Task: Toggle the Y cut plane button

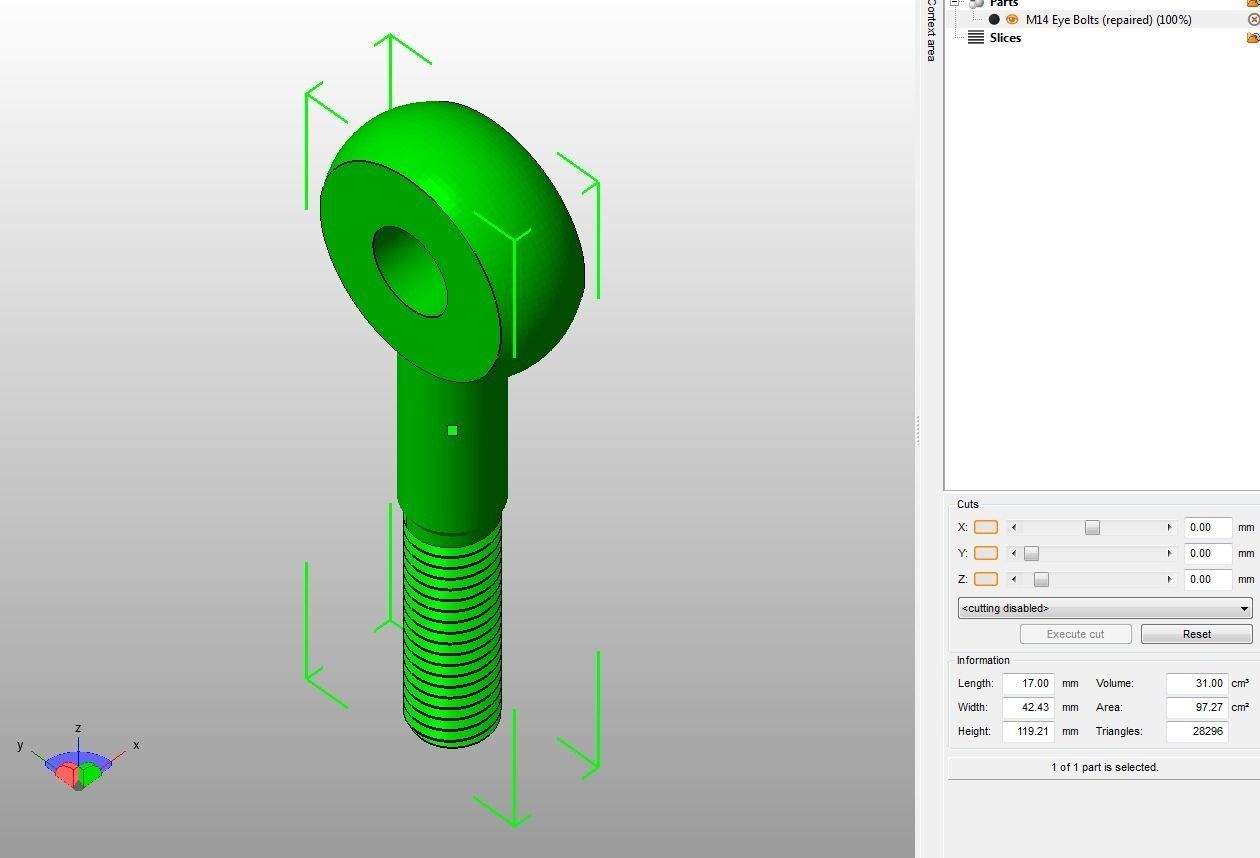Action: pos(986,553)
